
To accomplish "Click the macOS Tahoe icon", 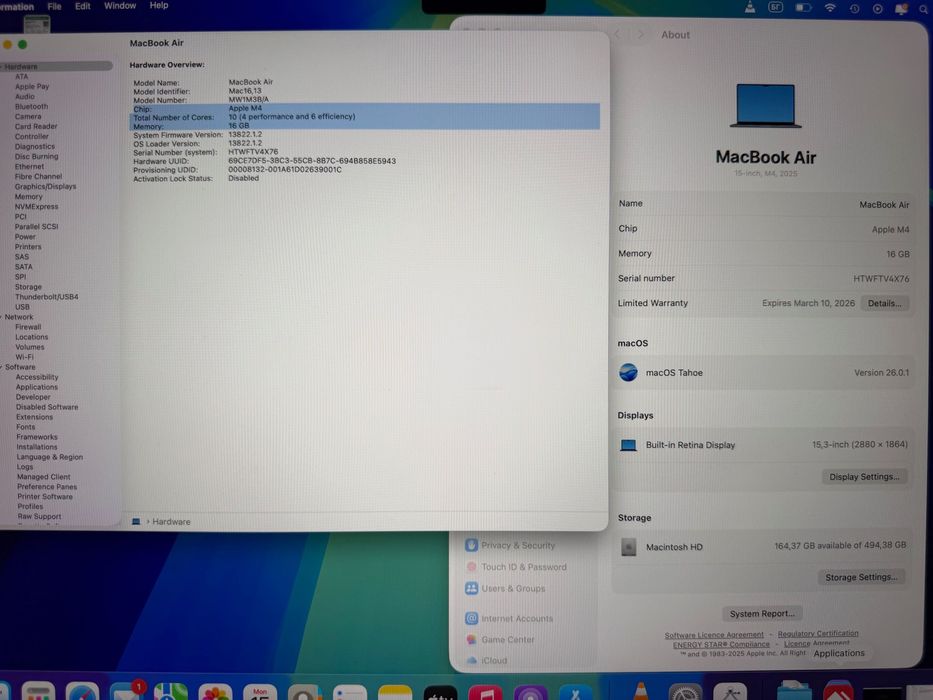I will click(628, 373).
